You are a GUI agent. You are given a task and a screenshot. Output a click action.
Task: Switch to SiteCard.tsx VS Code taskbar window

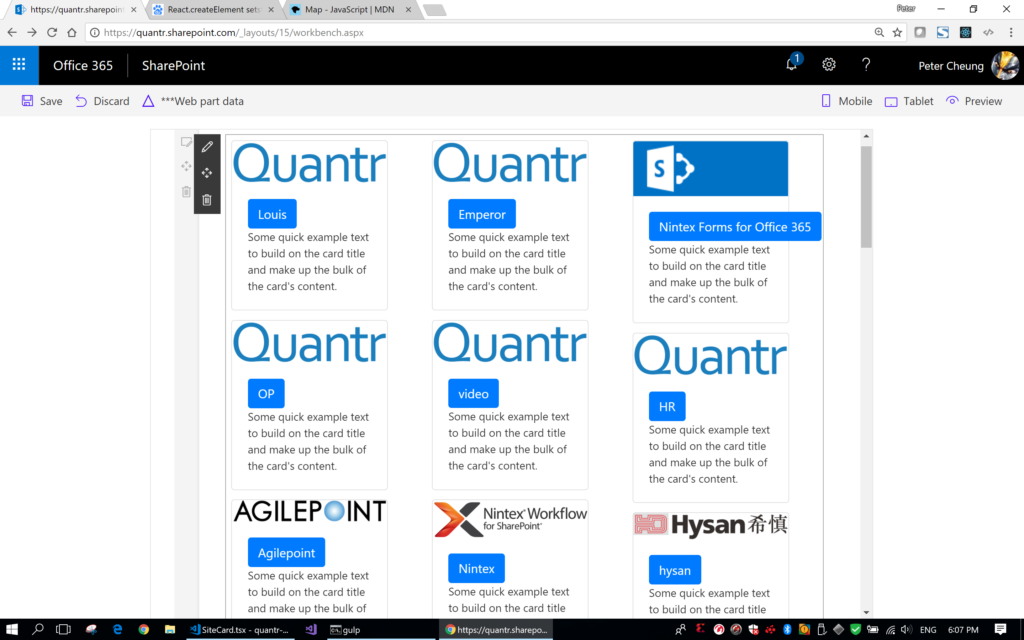click(x=239, y=630)
